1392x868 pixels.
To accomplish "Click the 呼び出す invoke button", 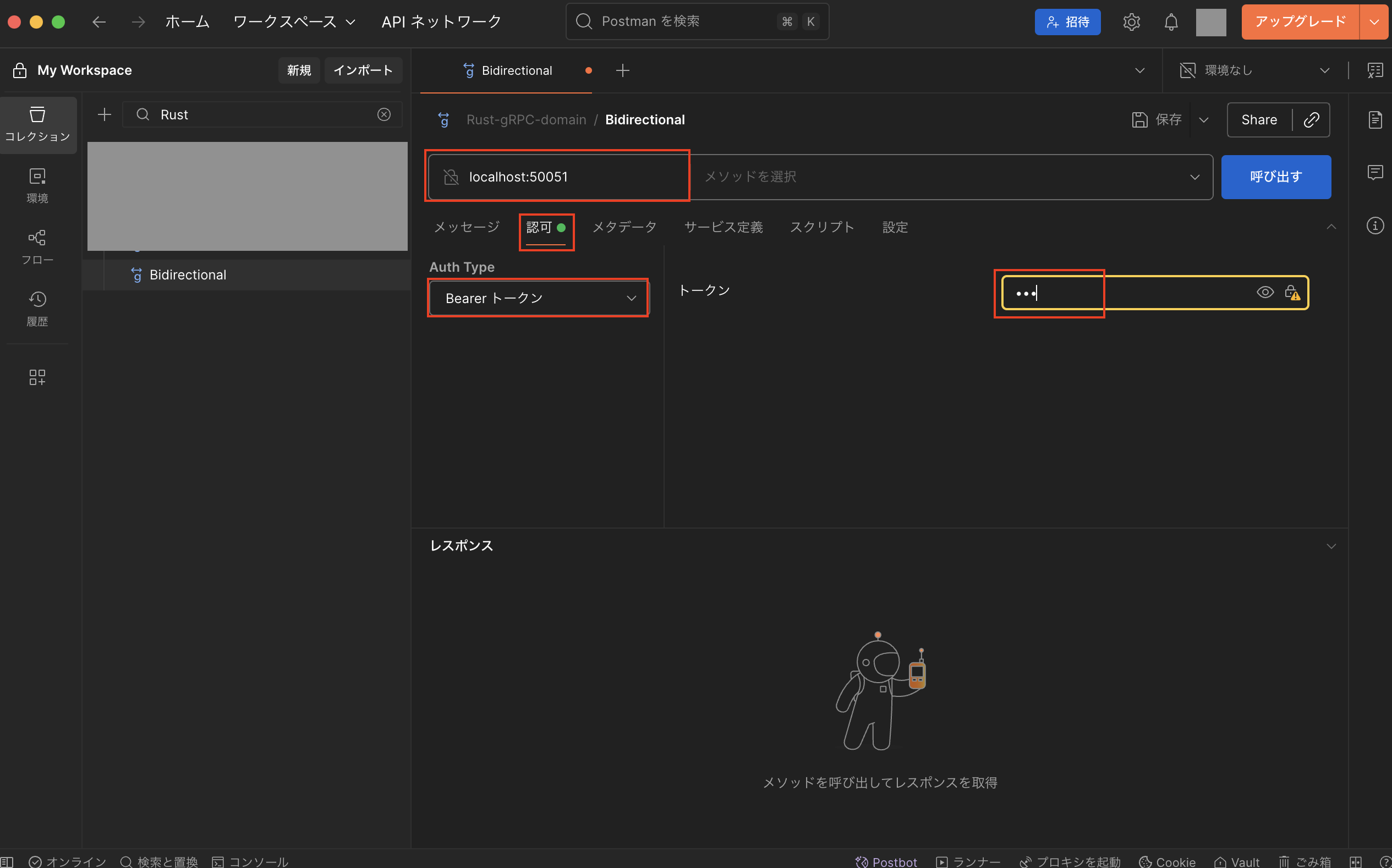I will pyautogui.click(x=1276, y=177).
